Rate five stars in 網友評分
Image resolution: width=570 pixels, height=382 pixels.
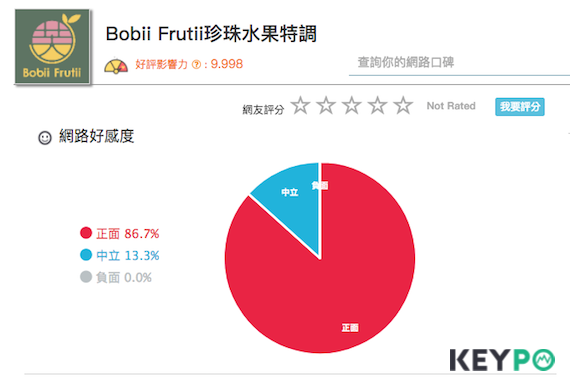404,106
